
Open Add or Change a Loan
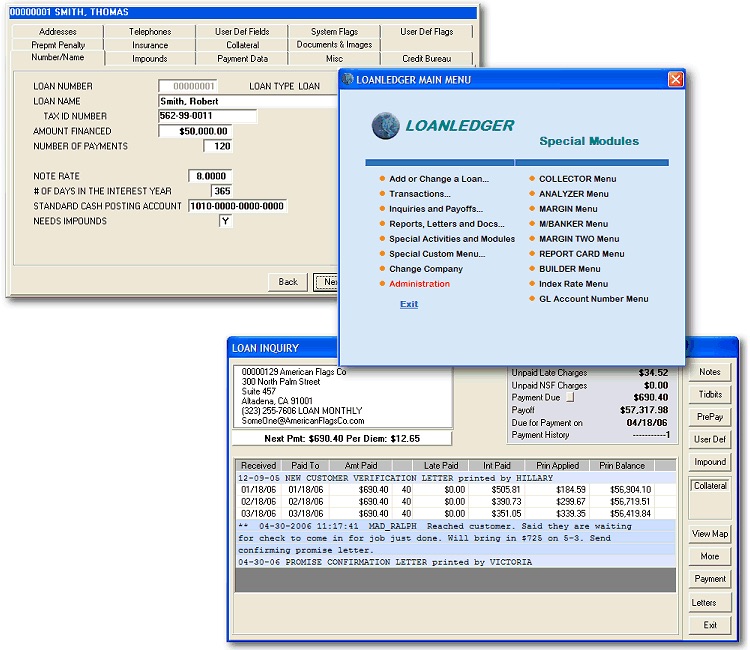pyautogui.click(x=439, y=179)
